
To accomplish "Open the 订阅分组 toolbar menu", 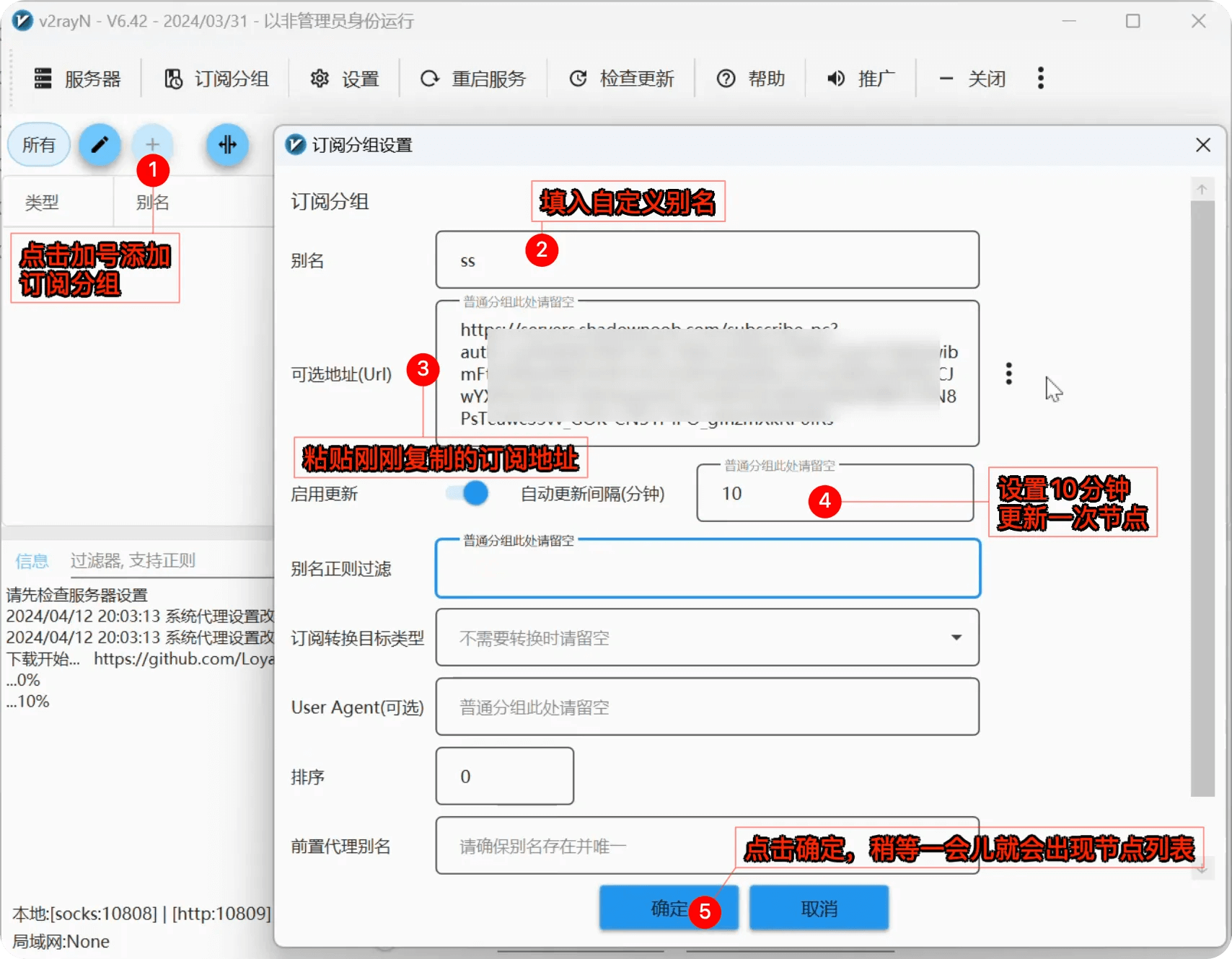I will [x=215, y=79].
